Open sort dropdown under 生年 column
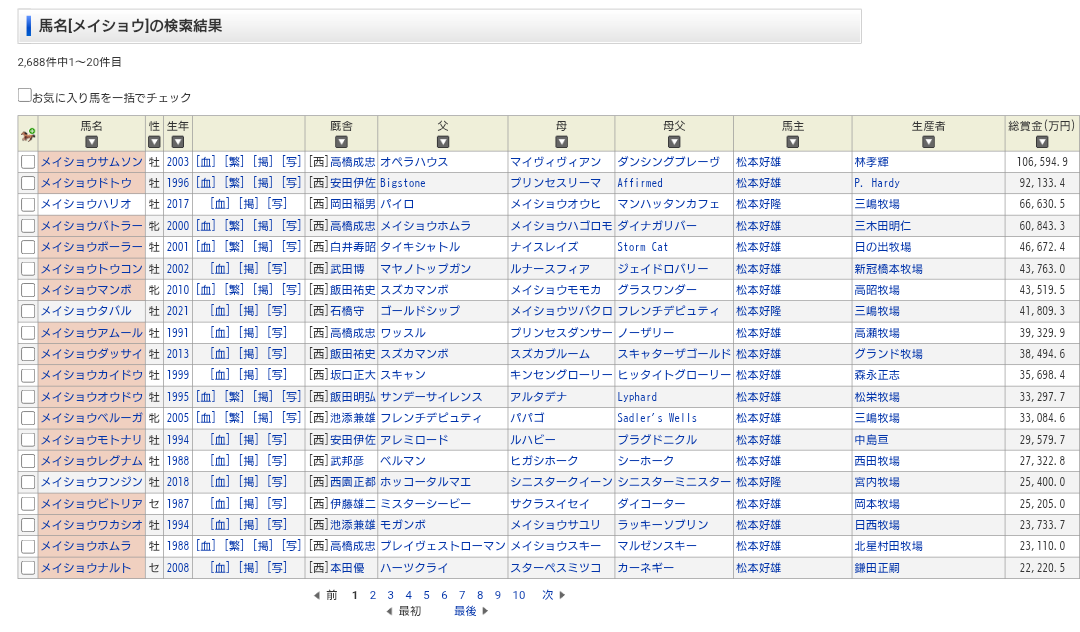Viewport: 1080px width, 632px height. pyautogui.click(x=177, y=142)
